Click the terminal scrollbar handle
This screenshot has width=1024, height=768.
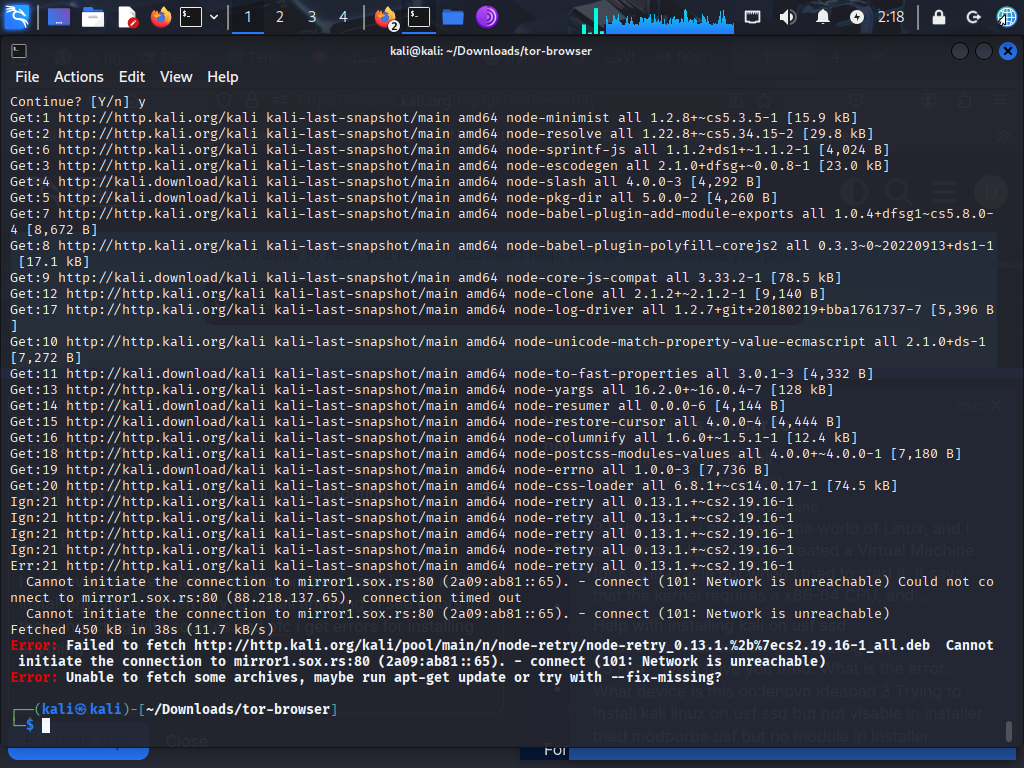(1009, 731)
